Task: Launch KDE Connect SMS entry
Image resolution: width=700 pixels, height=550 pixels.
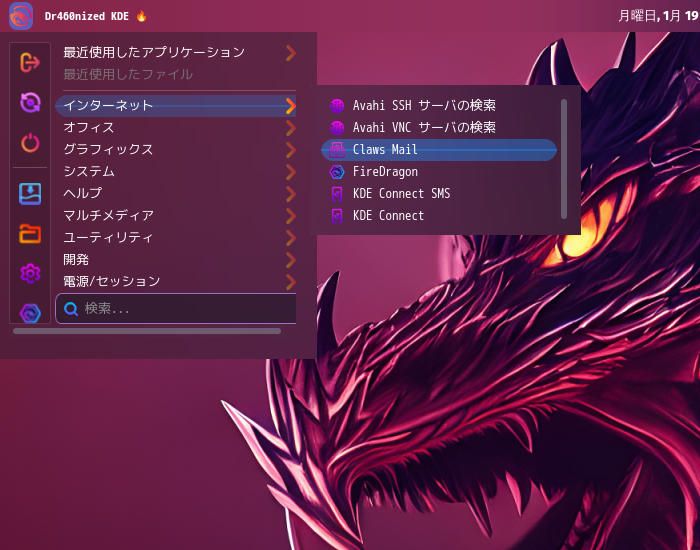Action: (439, 194)
